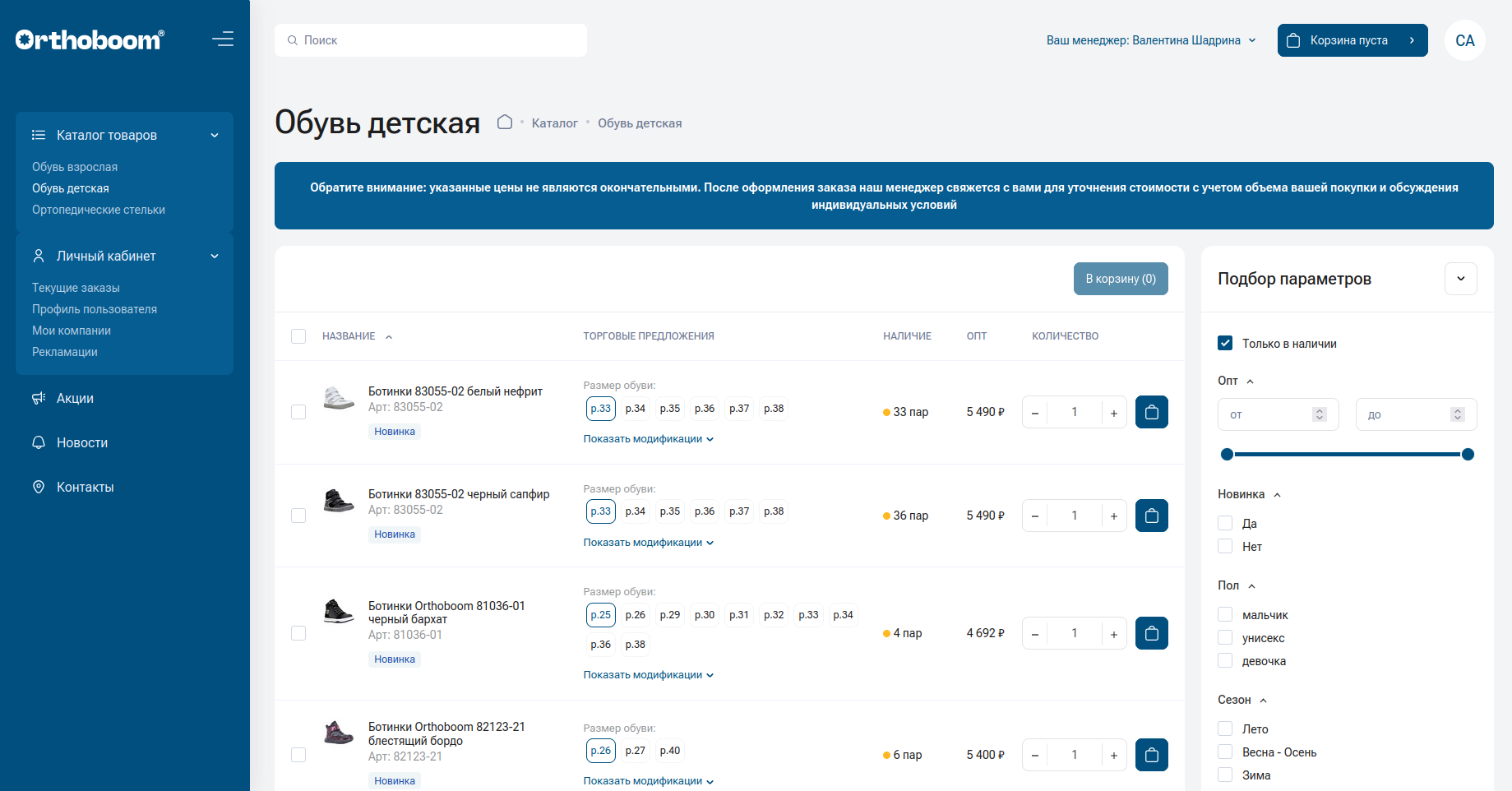
Task: Go to Ортопедические стельки category
Action: 99,210
